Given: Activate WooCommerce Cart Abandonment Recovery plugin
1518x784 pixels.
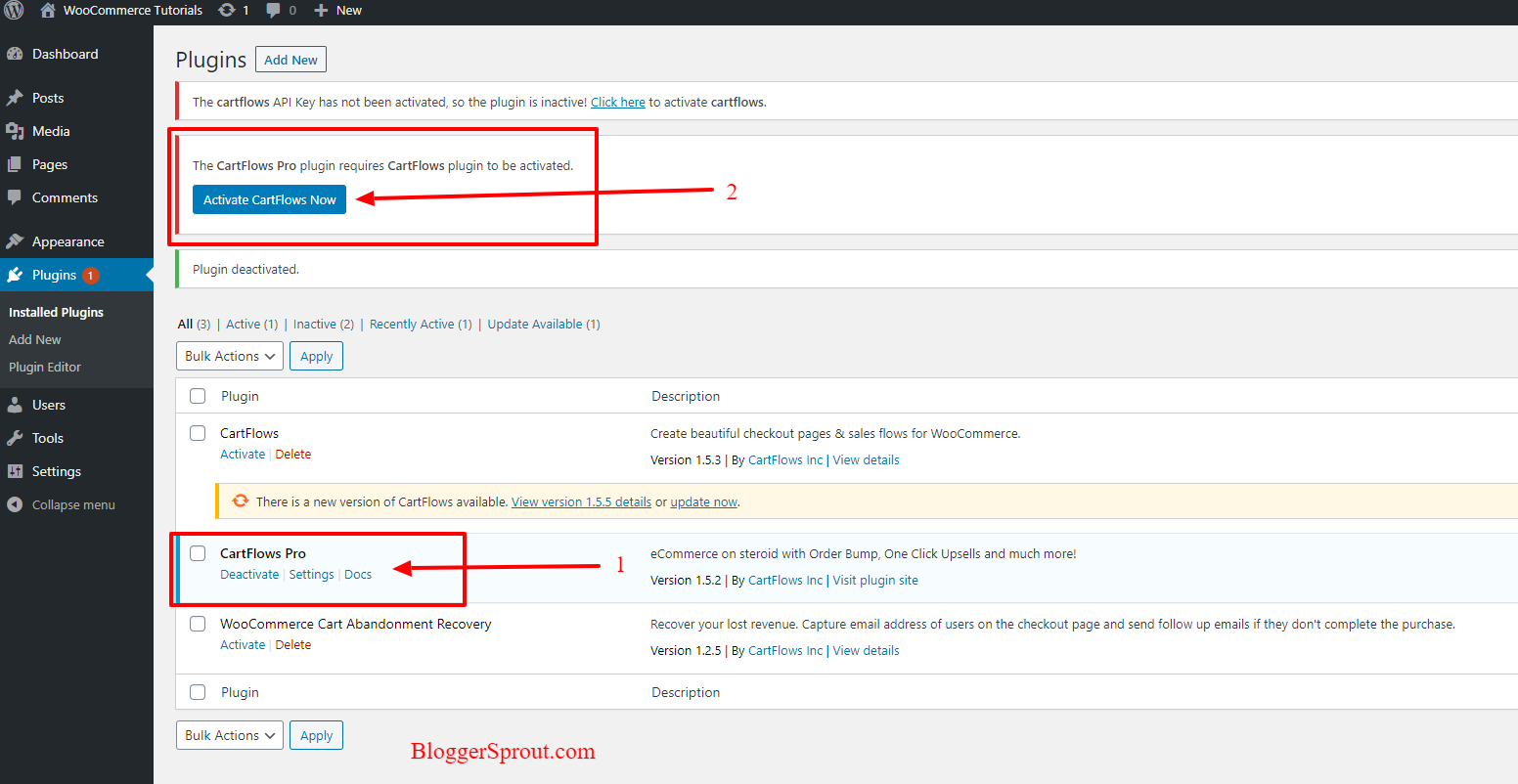Looking at the screenshot, I should point(243,644).
